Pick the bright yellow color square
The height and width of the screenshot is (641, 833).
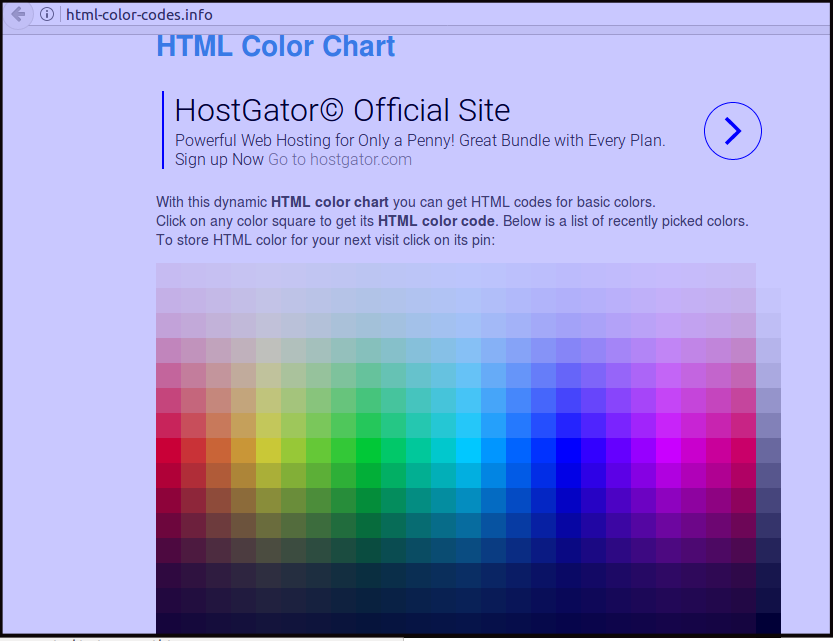[268, 450]
